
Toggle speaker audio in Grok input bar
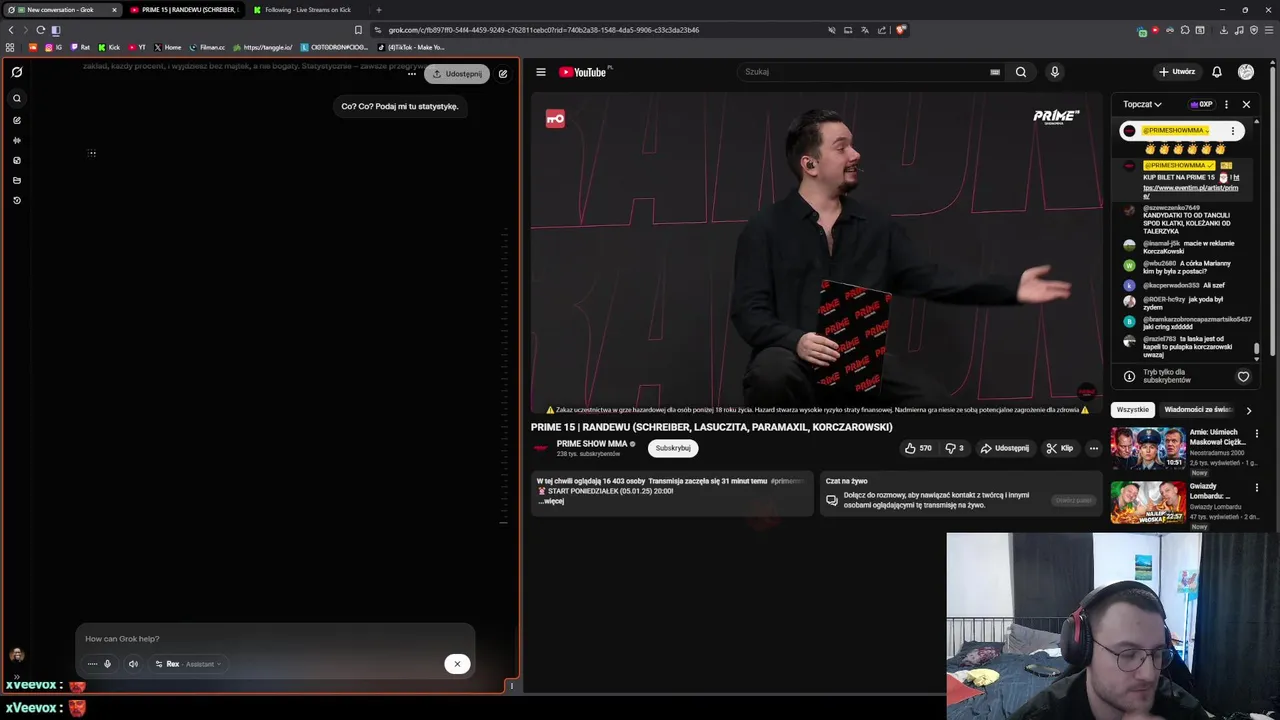(133, 664)
